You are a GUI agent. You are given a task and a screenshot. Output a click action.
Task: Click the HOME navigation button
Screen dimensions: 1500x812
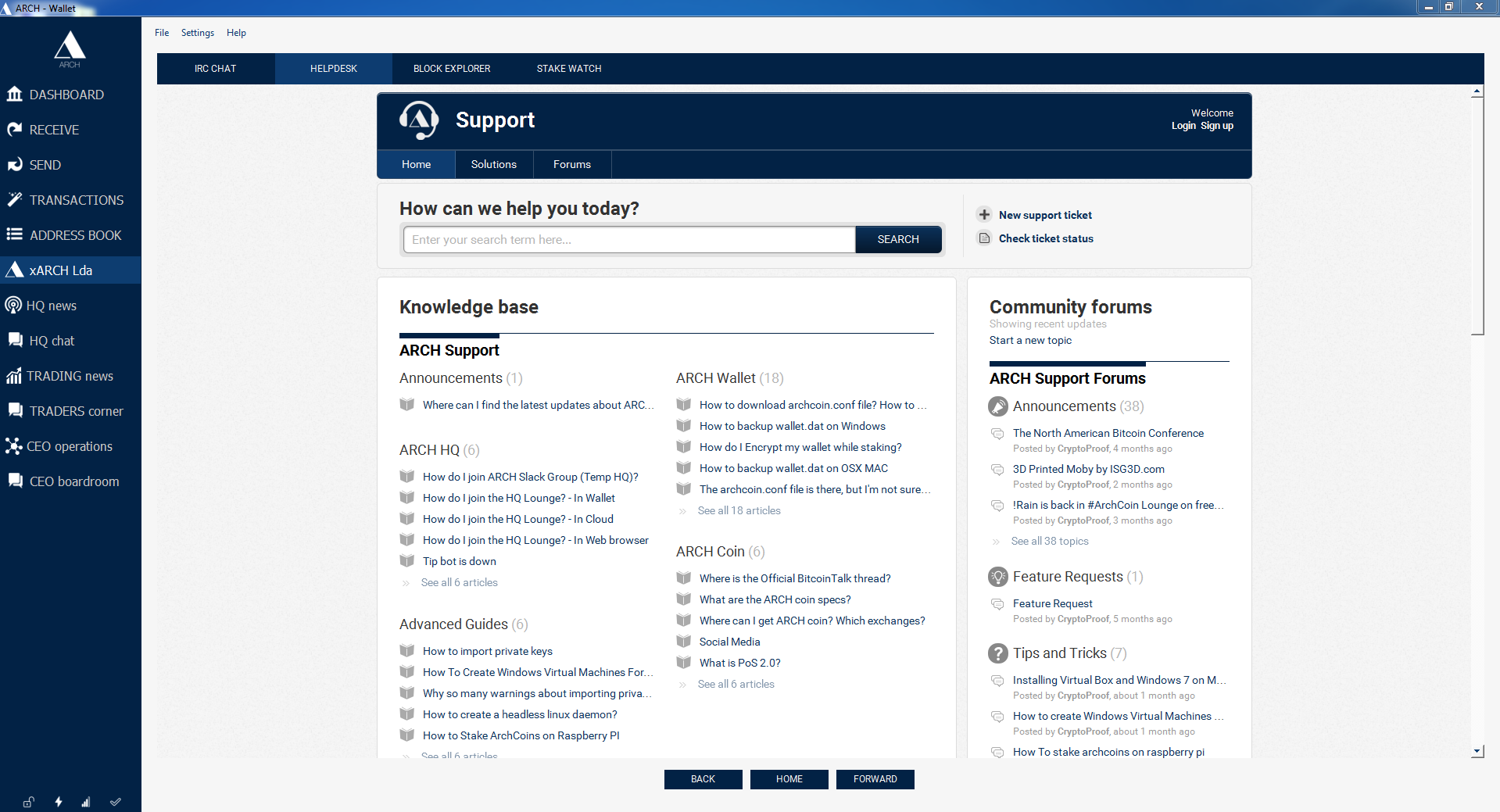789,779
